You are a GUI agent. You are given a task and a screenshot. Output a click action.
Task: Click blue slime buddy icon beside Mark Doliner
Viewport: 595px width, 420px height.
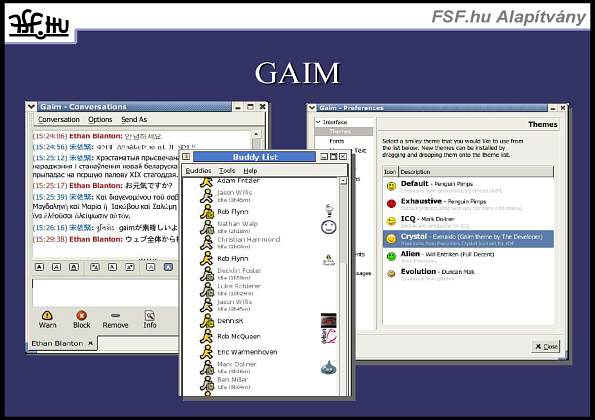[328, 367]
